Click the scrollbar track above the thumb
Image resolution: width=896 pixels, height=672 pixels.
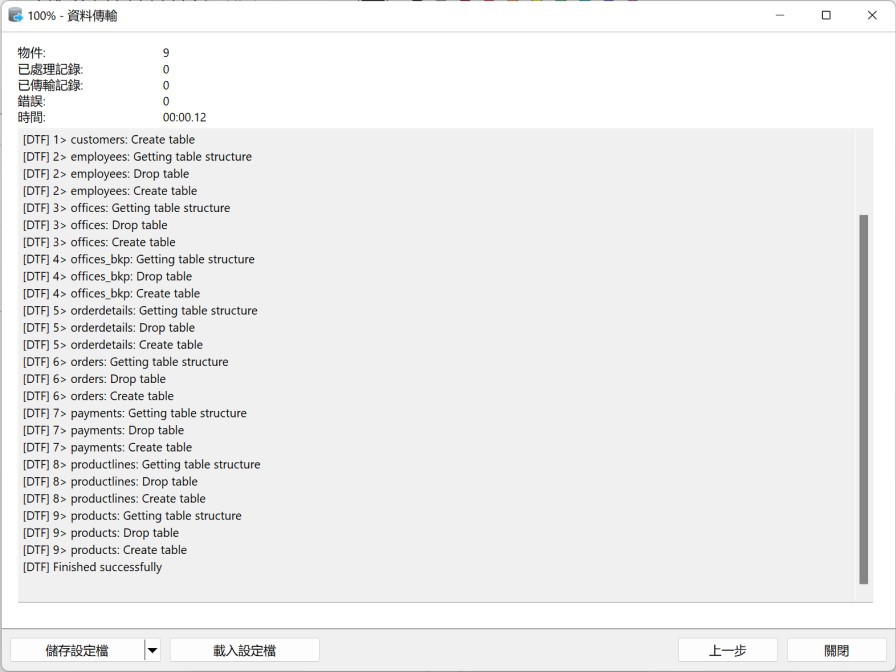tap(863, 170)
